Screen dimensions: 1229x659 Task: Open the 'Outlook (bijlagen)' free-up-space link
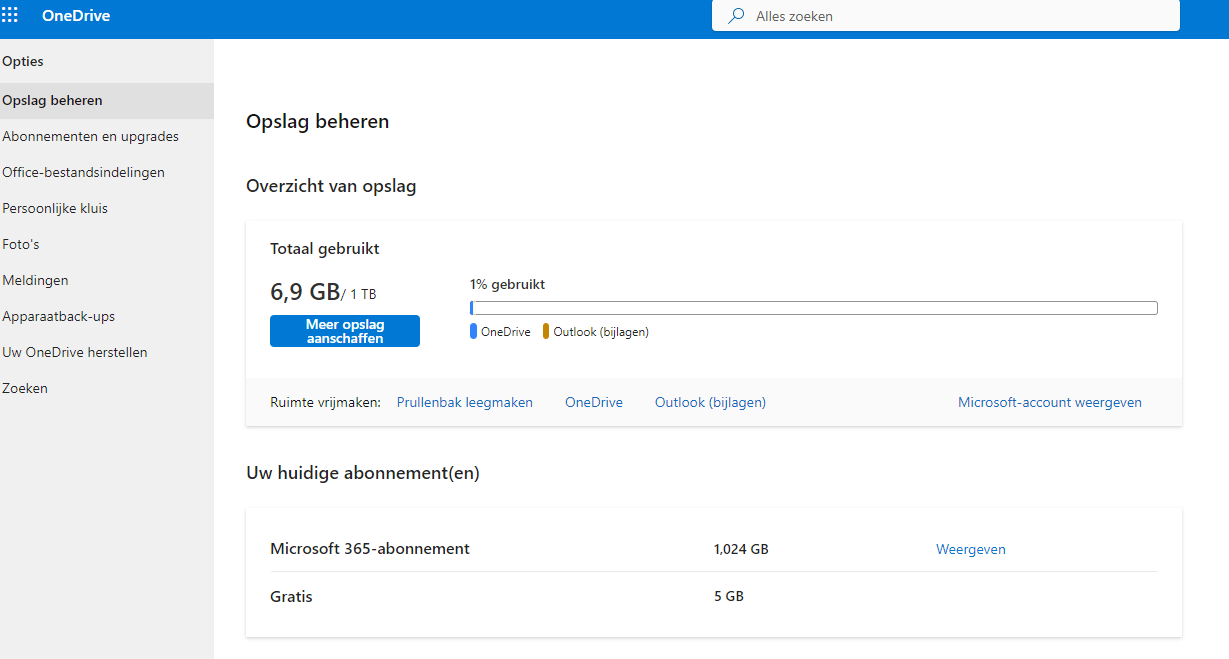[x=710, y=402]
